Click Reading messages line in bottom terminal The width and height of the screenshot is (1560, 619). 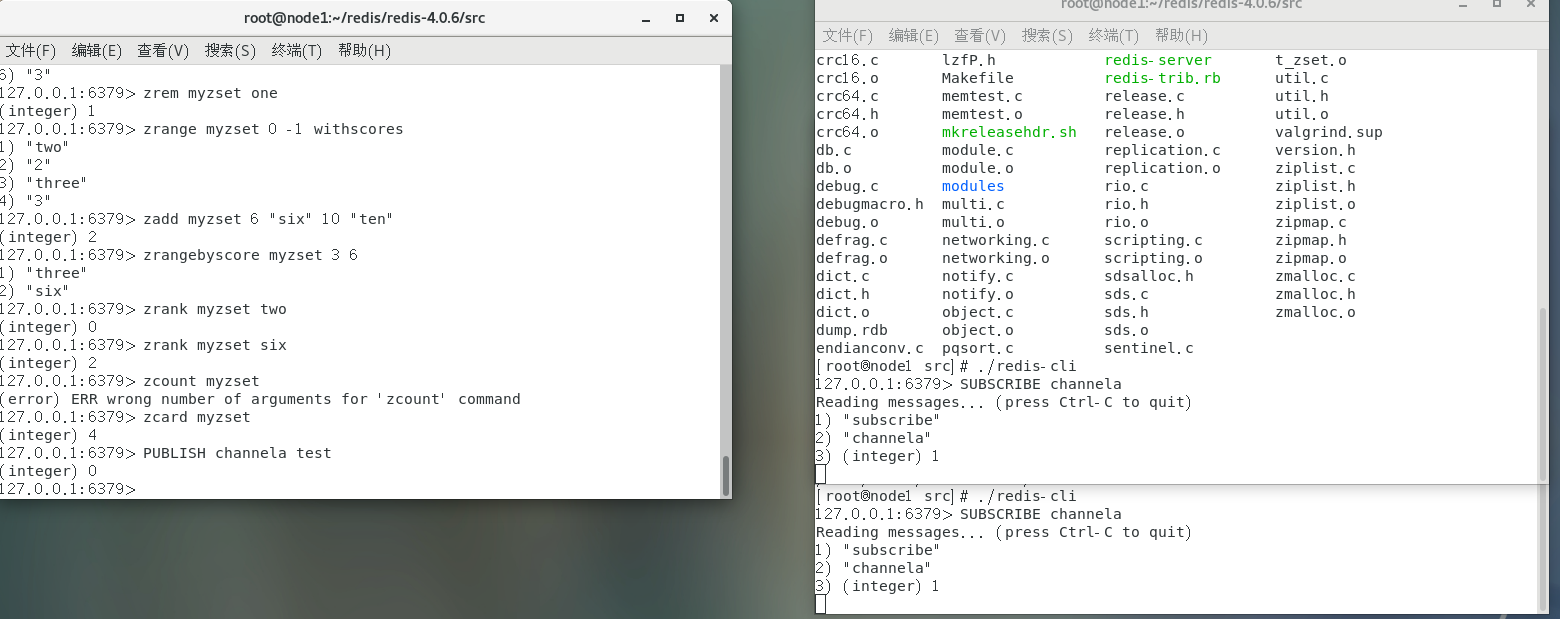tap(1004, 532)
